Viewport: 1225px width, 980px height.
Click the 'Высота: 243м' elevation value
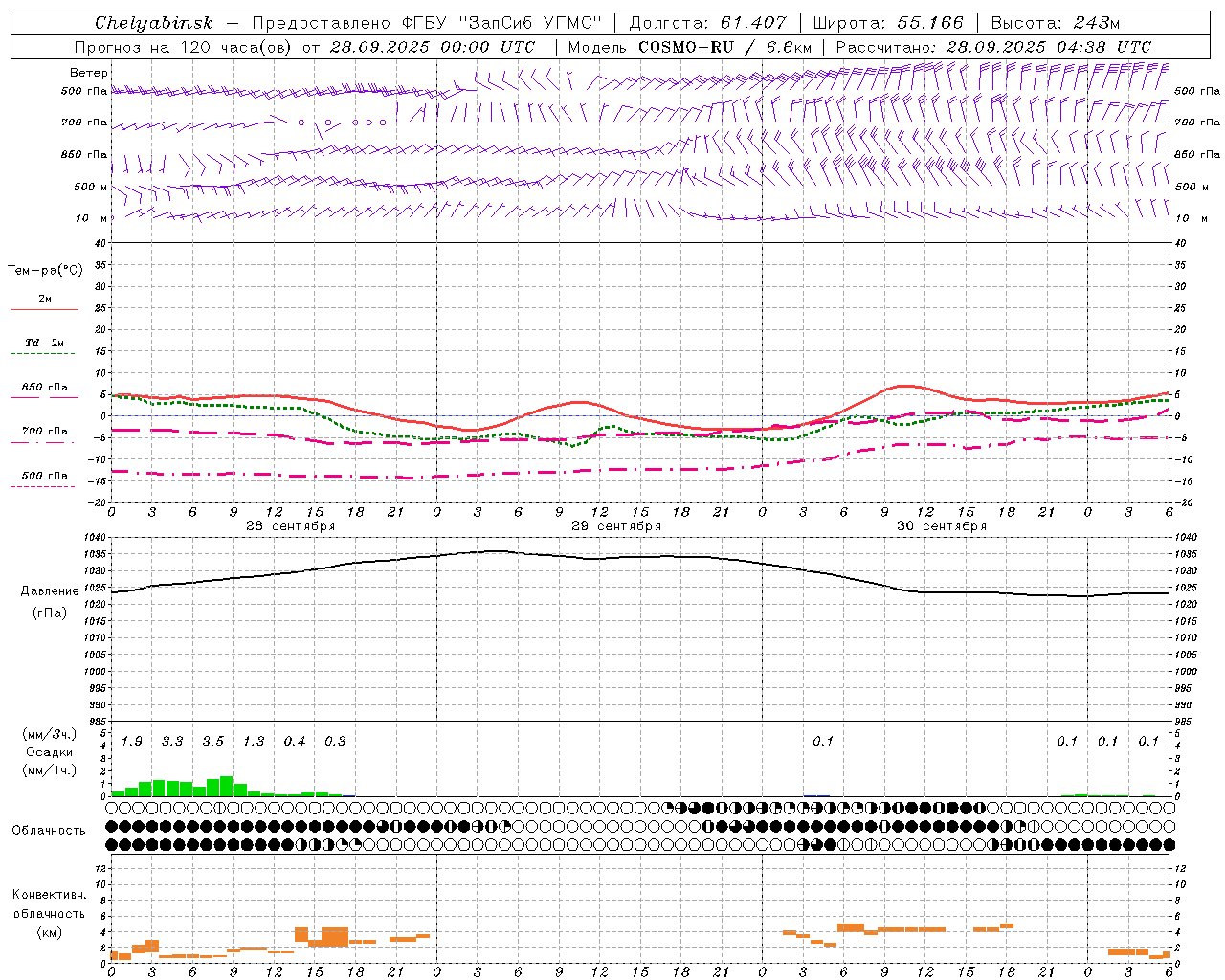click(1056, 23)
